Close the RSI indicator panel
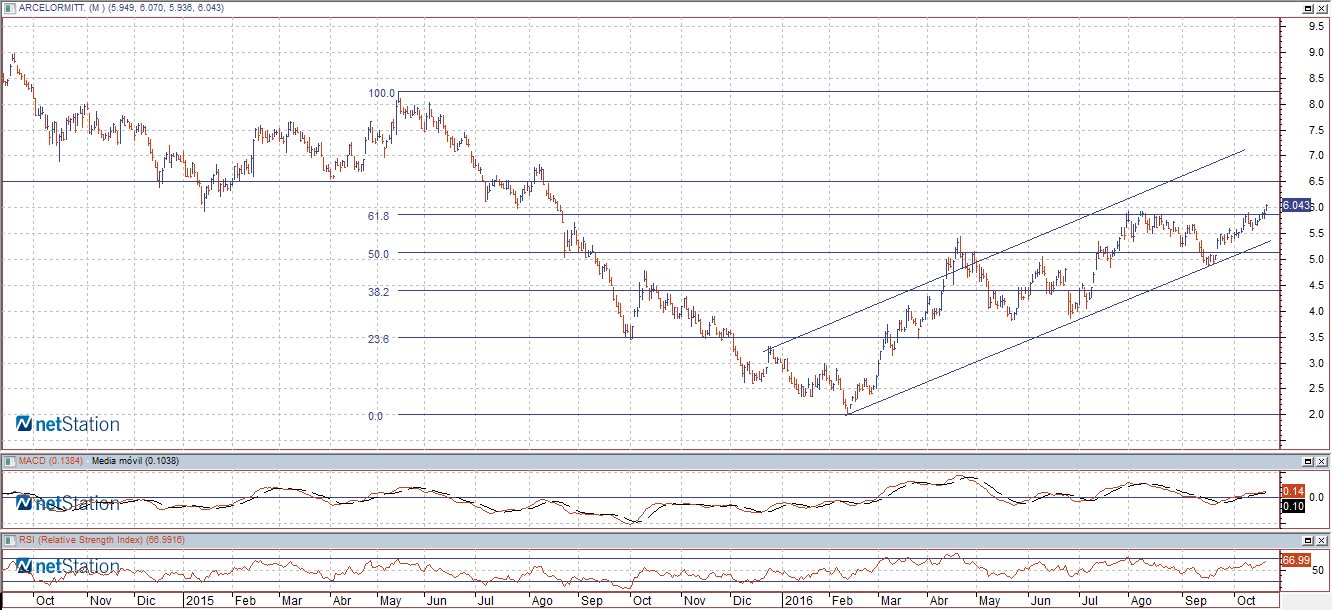 click(1322, 540)
